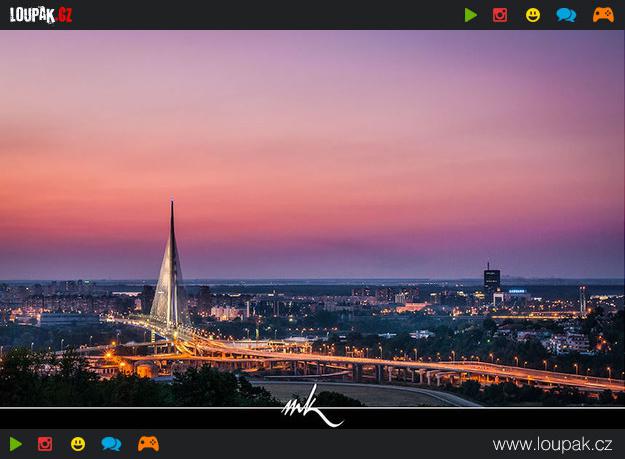Visit the www.loupak.cz footer link

point(552,444)
